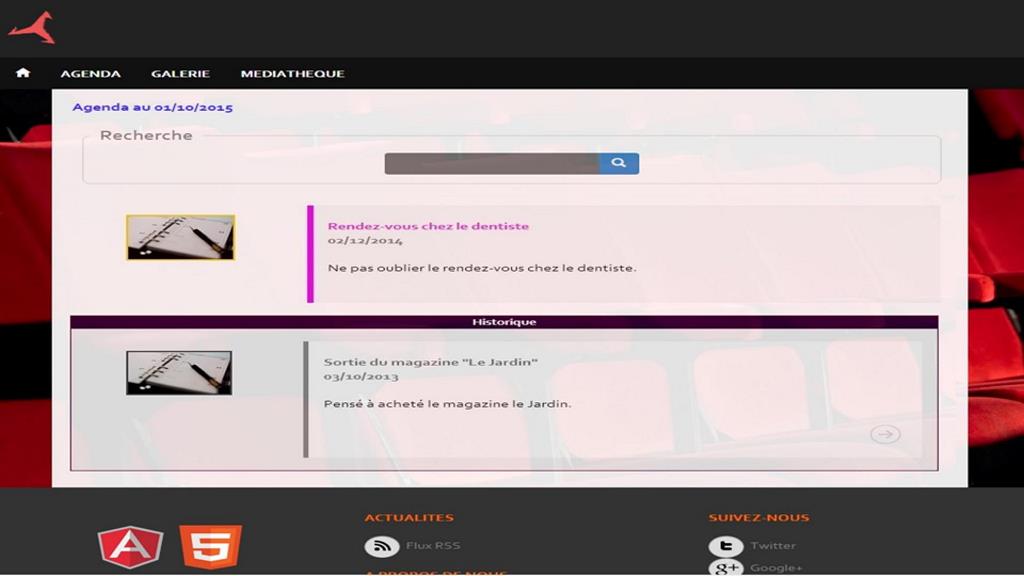Screen dimensions: 1024x576
Task: Select text "Ne pas oublier le rendez-vous chez le dentiste."
Action: click(x=482, y=268)
